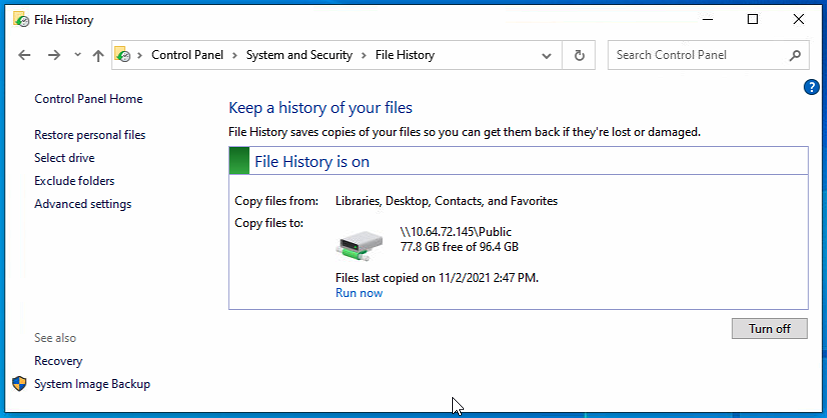The width and height of the screenshot is (827, 418).
Task: Expand the address bar history dropdown
Action: [x=546, y=56]
